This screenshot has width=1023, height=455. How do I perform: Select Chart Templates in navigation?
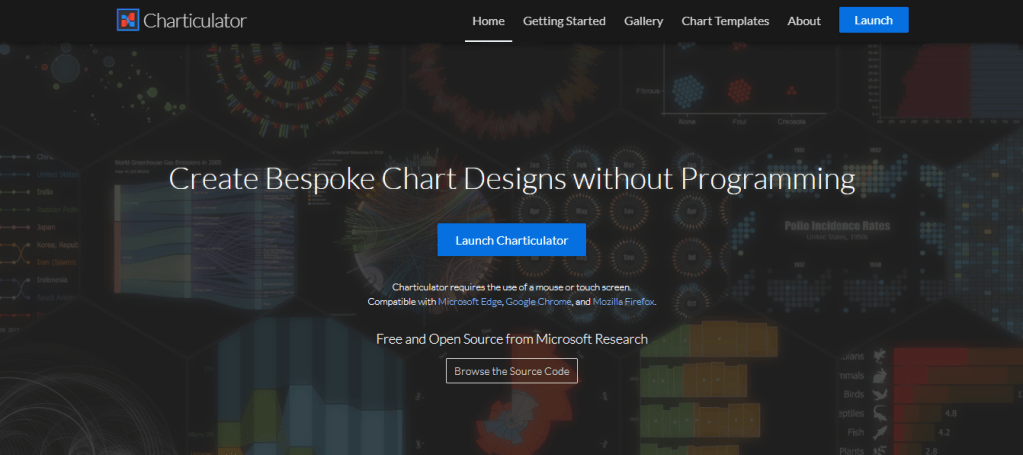(x=725, y=21)
